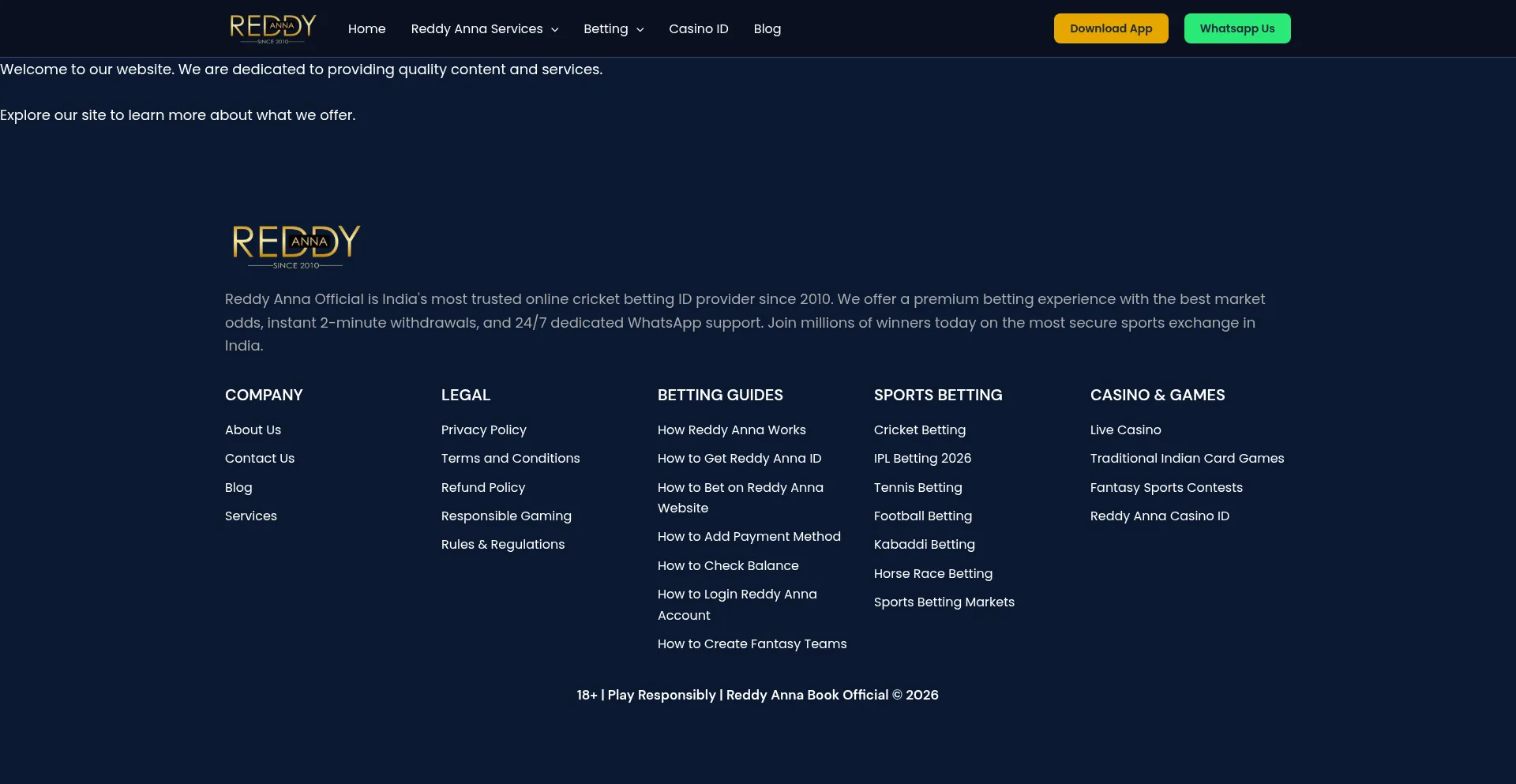The height and width of the screenshot is (784, 1516).
Task: Open How to Create Fantasy Teams guide
Action: coord(752,643)
